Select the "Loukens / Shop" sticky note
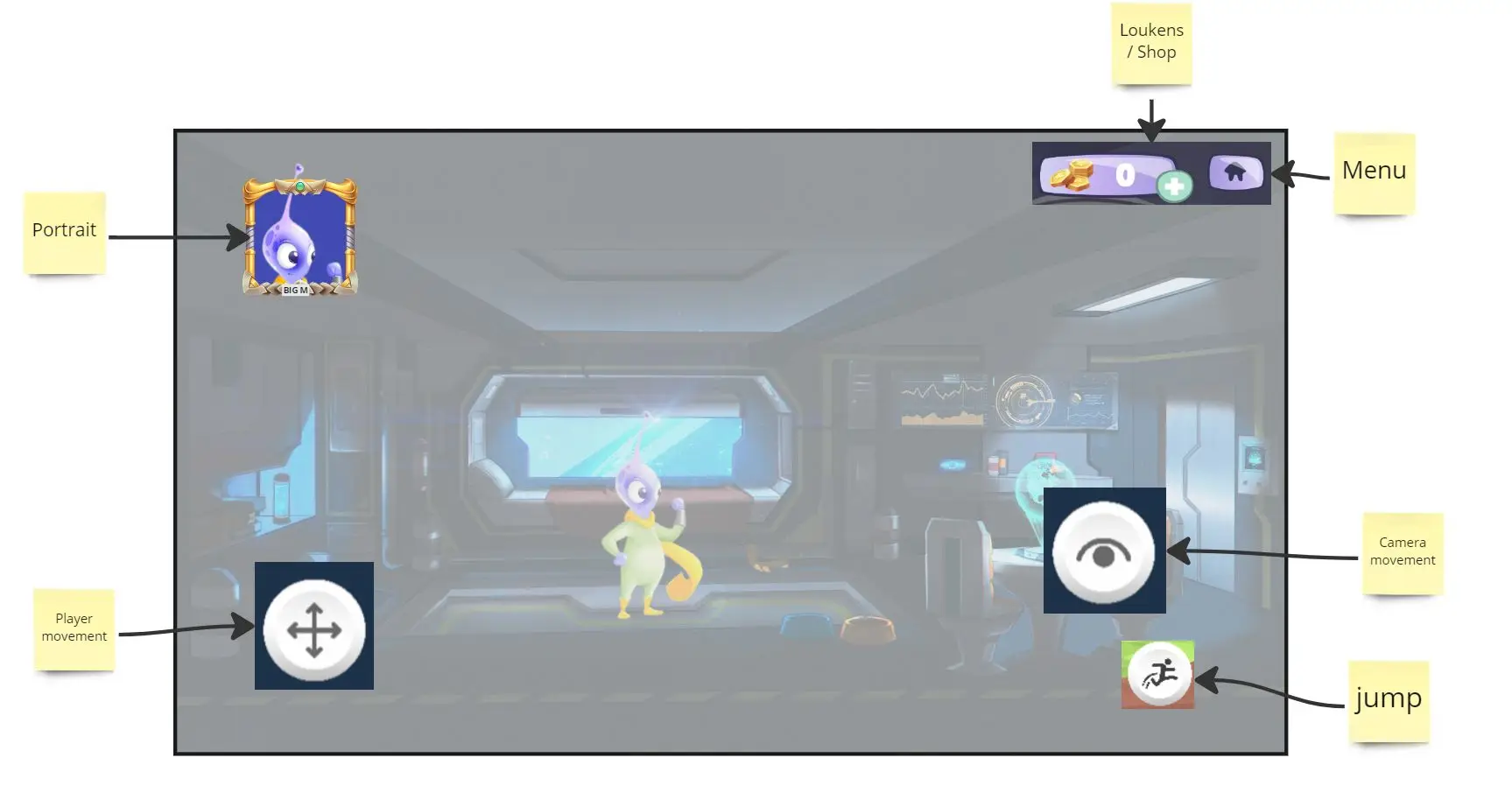The width and height of the screenshot is (1512, 786). (1151, 42)
